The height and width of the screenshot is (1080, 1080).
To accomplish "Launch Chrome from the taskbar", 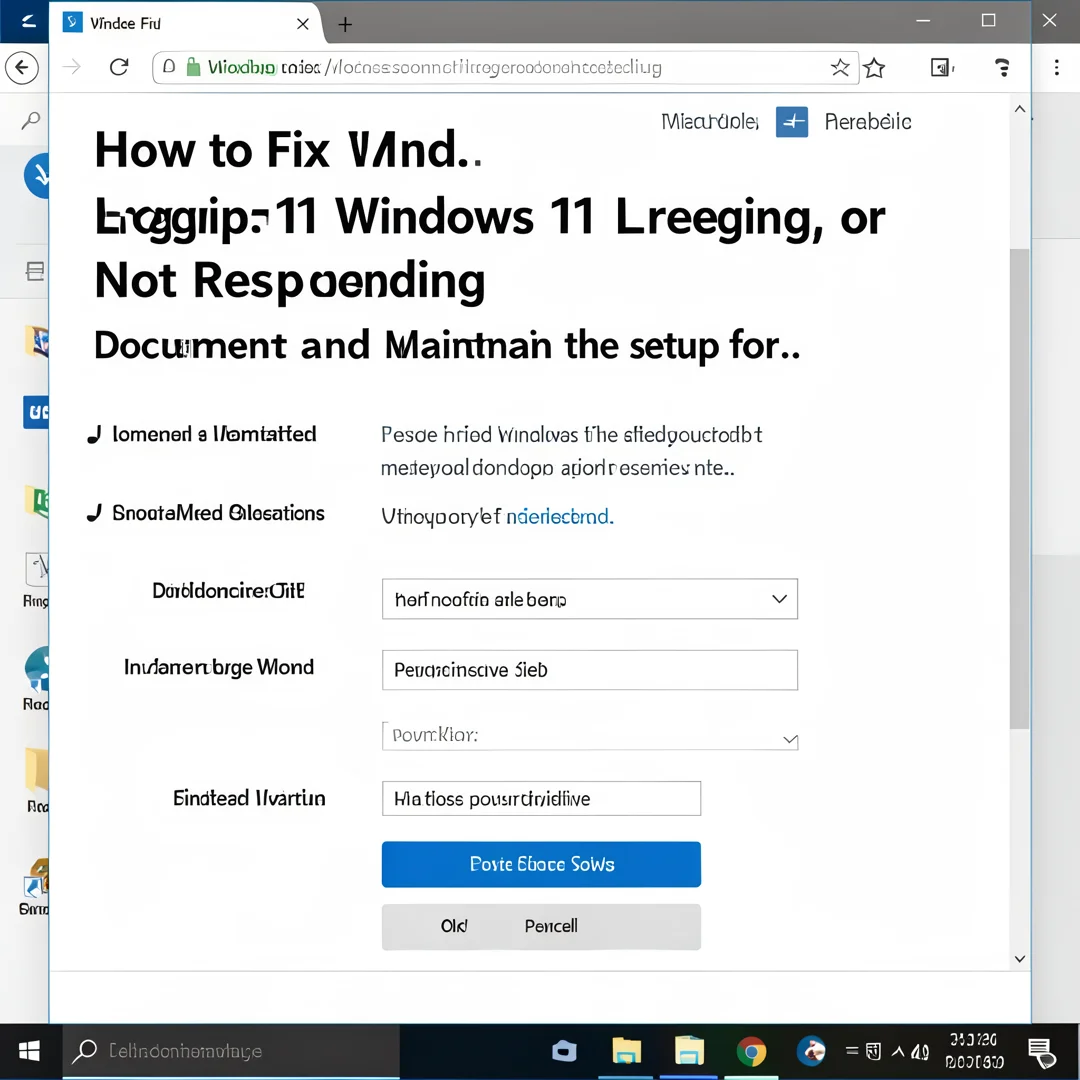I will [751, 1052].
